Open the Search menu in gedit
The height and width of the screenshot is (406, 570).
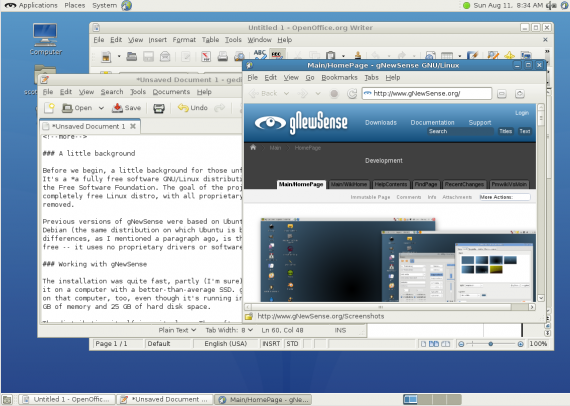point(112,92)
